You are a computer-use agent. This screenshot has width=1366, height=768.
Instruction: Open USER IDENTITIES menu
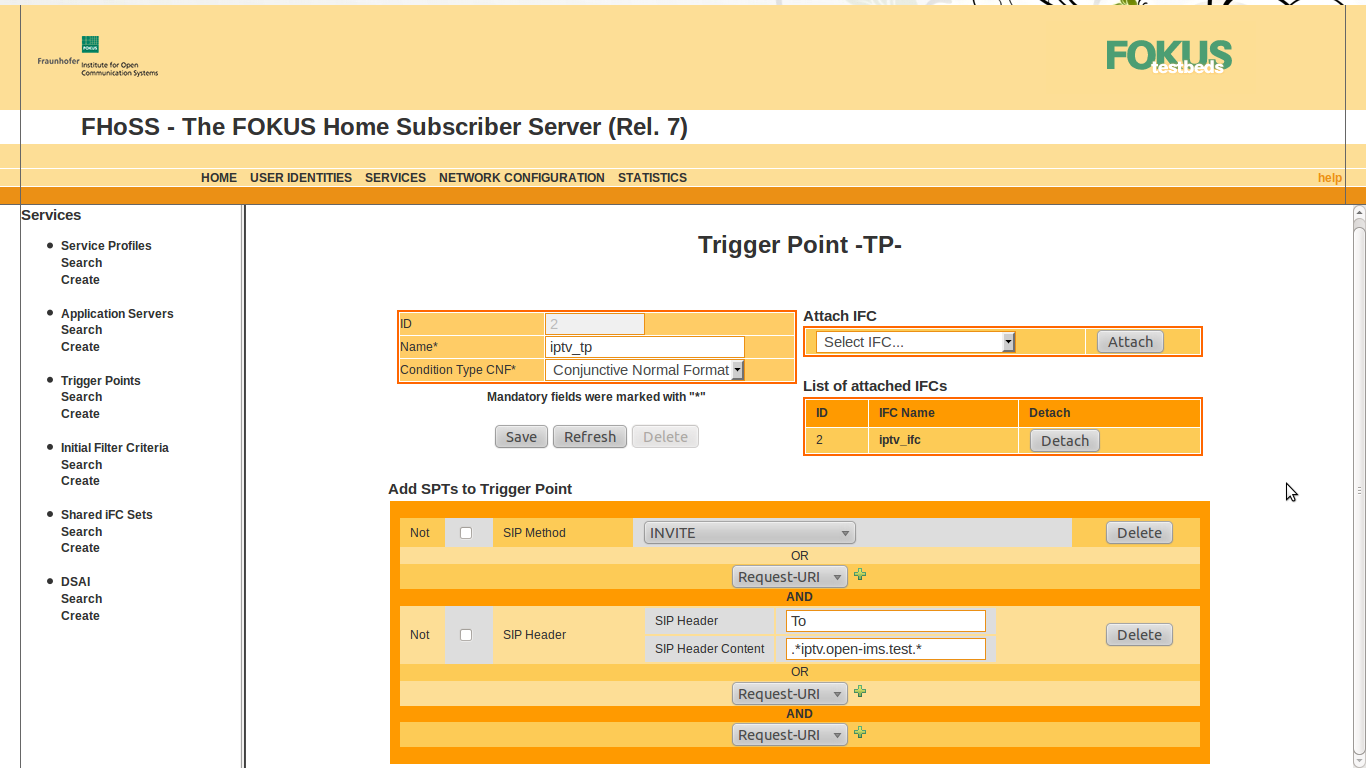point(301,178)
